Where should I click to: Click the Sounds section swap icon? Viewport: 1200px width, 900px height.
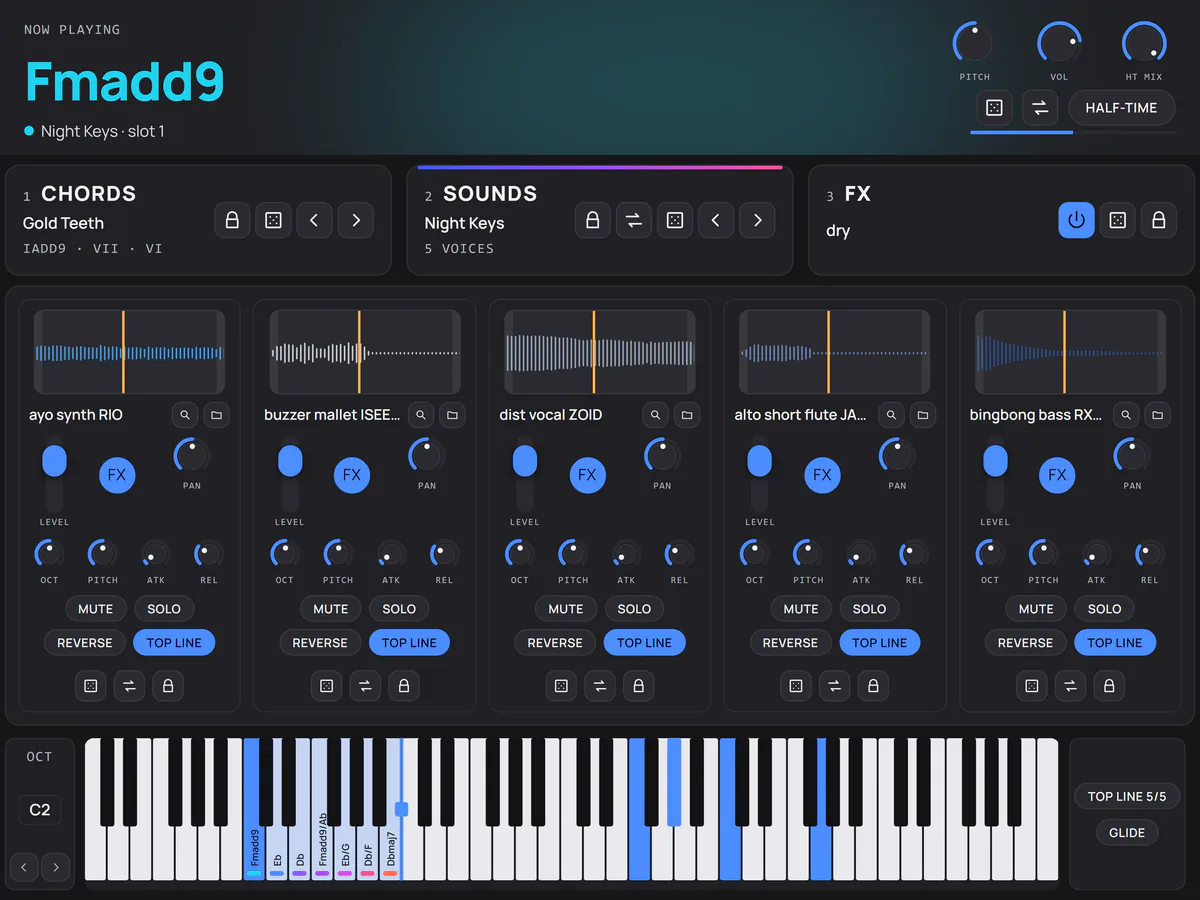coord(633,220)
